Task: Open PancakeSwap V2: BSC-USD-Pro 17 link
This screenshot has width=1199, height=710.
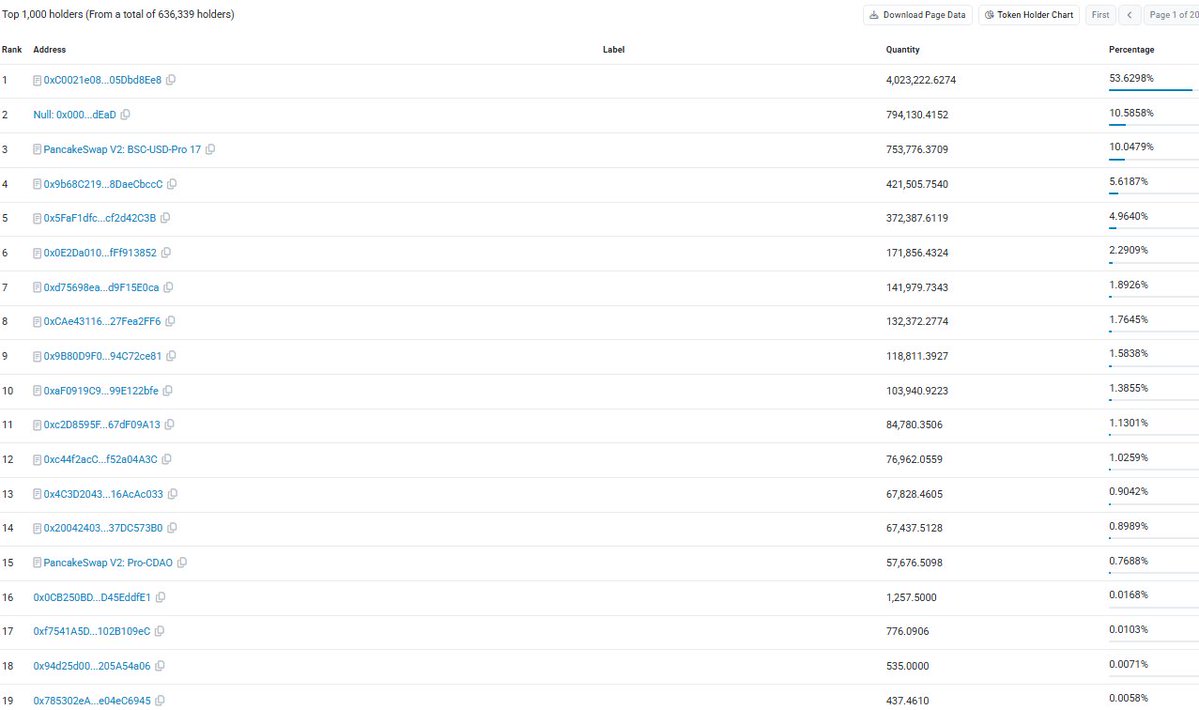Action: [x=122, y=149]
